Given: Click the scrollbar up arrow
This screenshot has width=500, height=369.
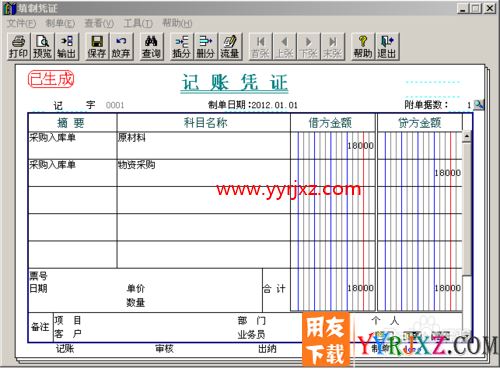Looking at the screenshot, I should click(x=467, y=136).
